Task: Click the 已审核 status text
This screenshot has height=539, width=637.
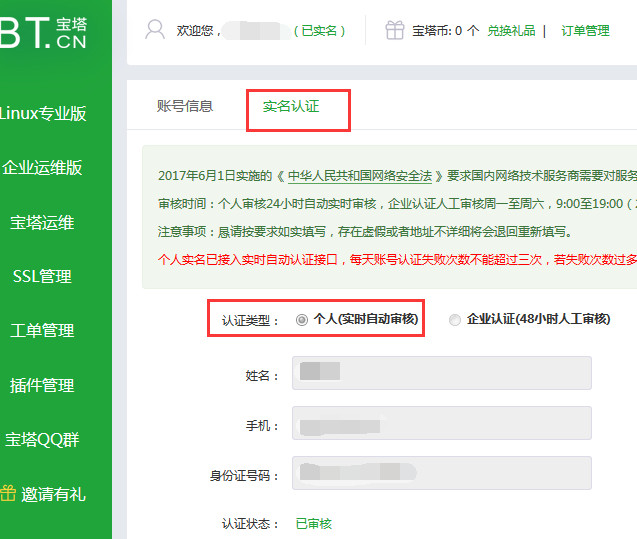Action: point(314,524)
